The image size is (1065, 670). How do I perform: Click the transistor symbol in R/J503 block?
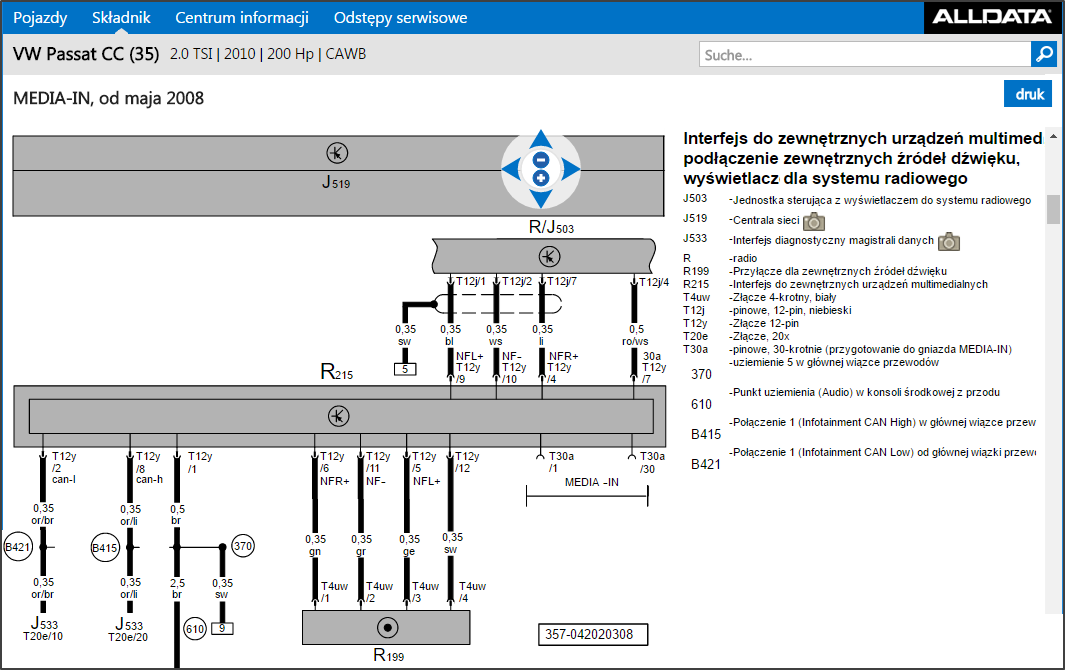(x=549, y=256)
